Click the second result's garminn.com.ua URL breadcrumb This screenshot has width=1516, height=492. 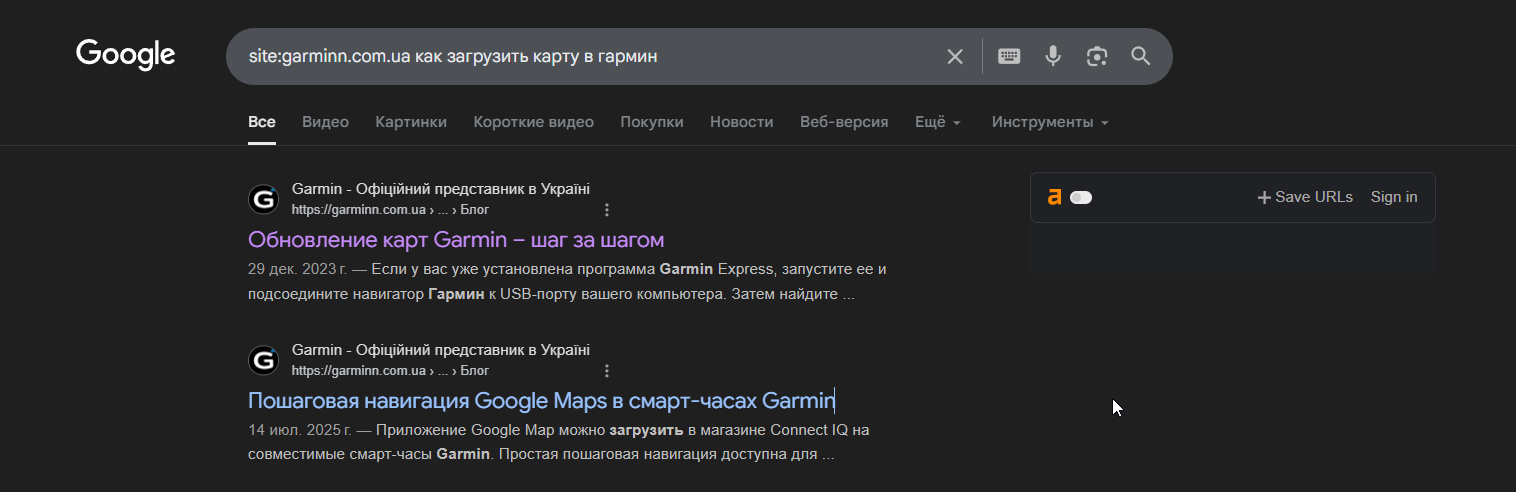pyautogui.click(x=390, y=371)
